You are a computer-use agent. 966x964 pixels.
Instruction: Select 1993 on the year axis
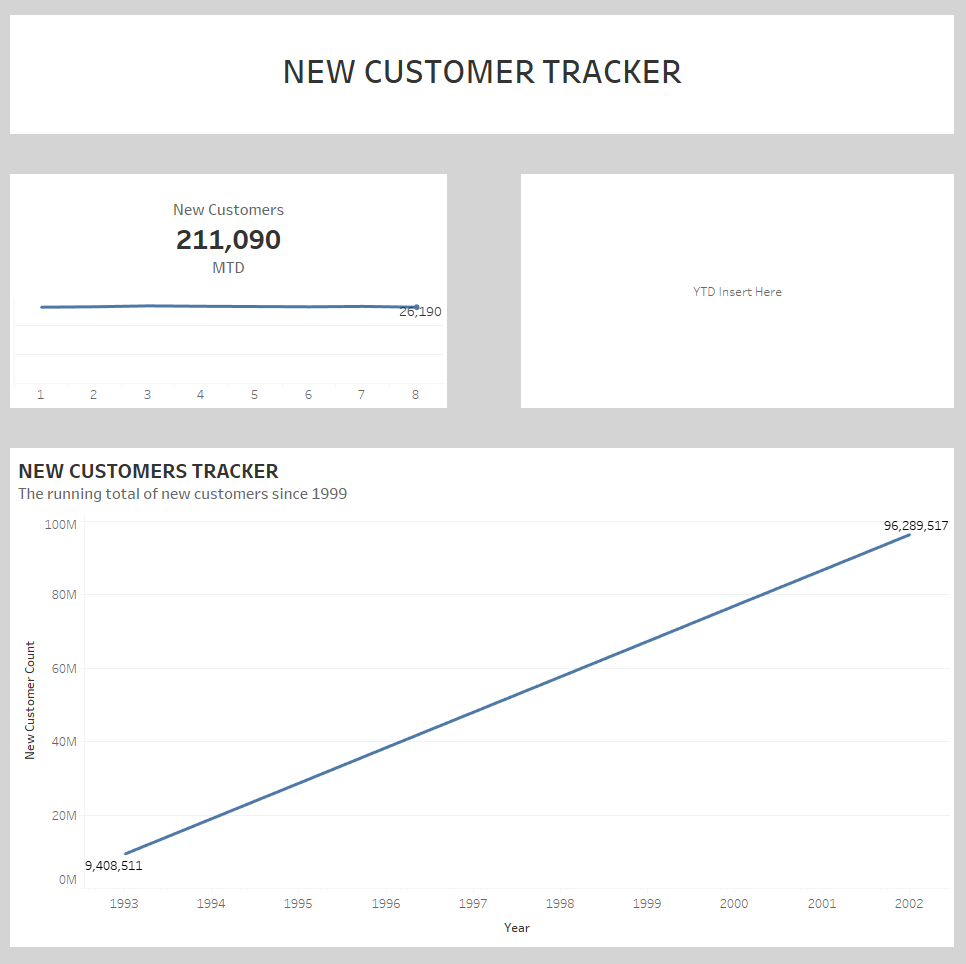pos(124,903)
